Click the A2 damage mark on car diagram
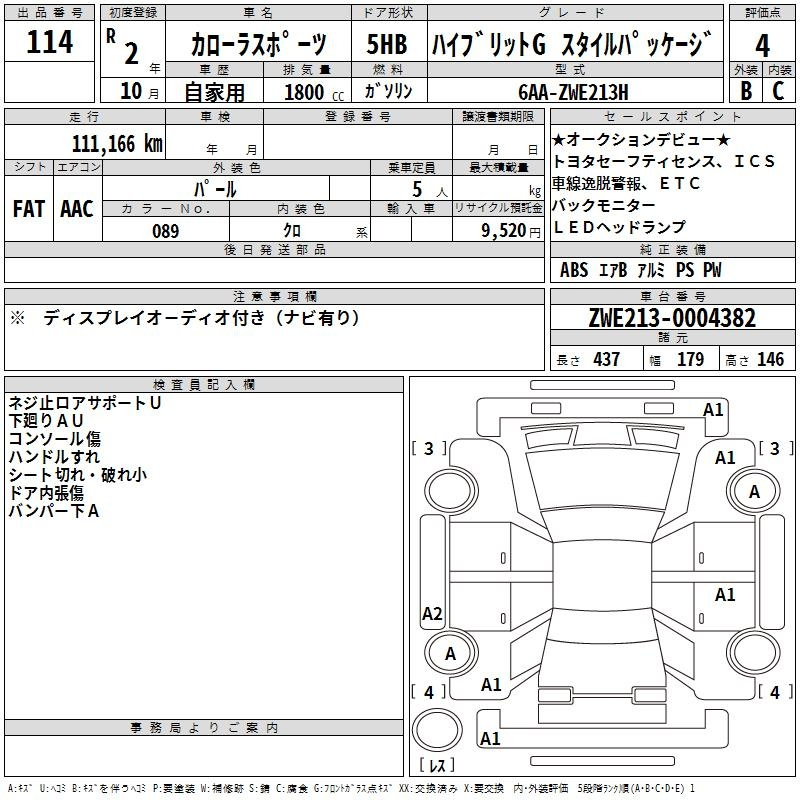800x800 pixels. point(432,614)
